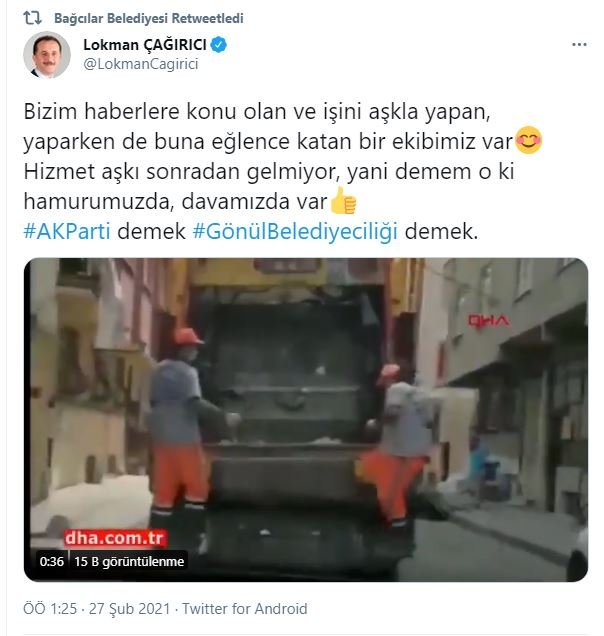This screenshot has width=604, height=636.
Task: Click the tweet text starting Bizim haberlere
Action: coord(283,171)
